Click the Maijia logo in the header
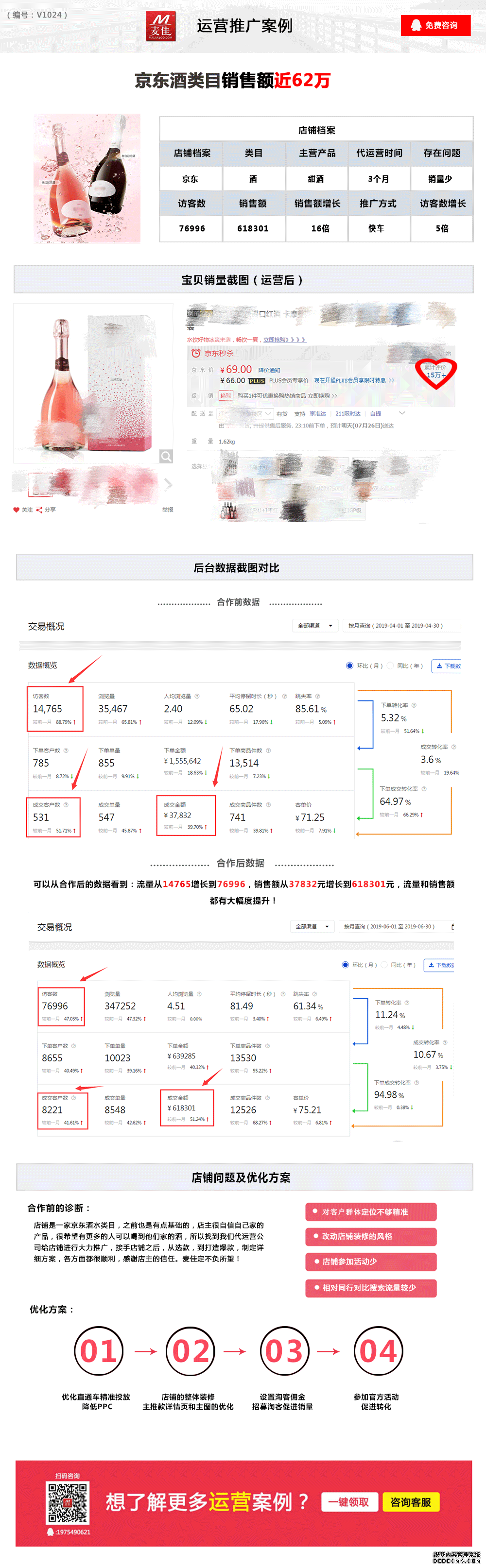This screenshot has height=1568, width=486. point(161,26)
